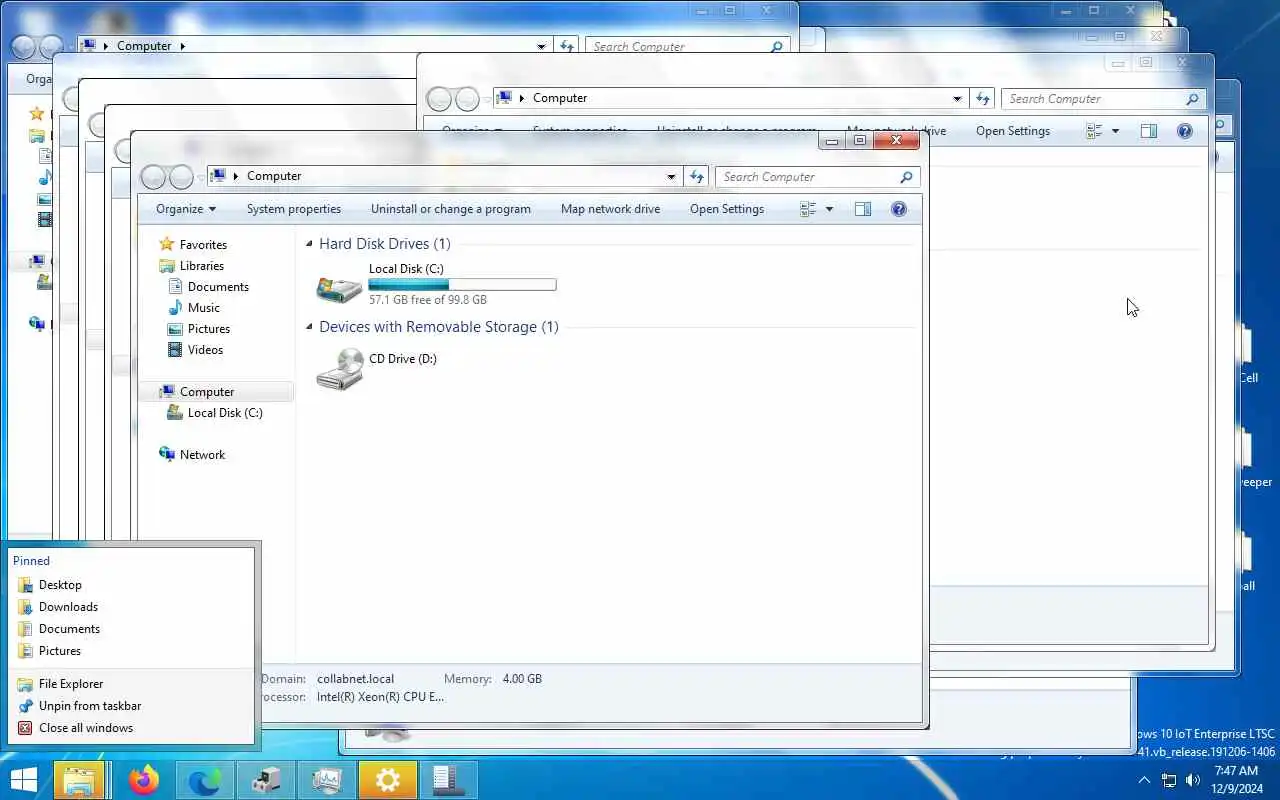Viewport: 1280px width, 800px height.
Task: Collapse Devices with Removable Storage (1) group
Action: 310,327
